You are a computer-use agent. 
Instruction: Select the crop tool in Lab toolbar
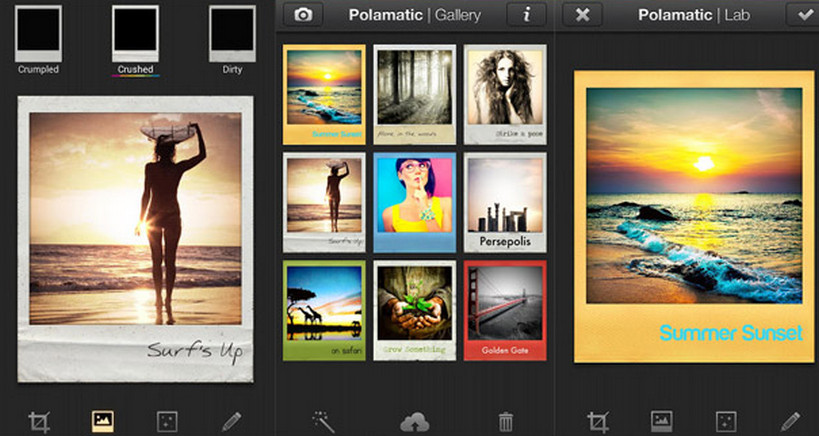(x=598, y=421)
